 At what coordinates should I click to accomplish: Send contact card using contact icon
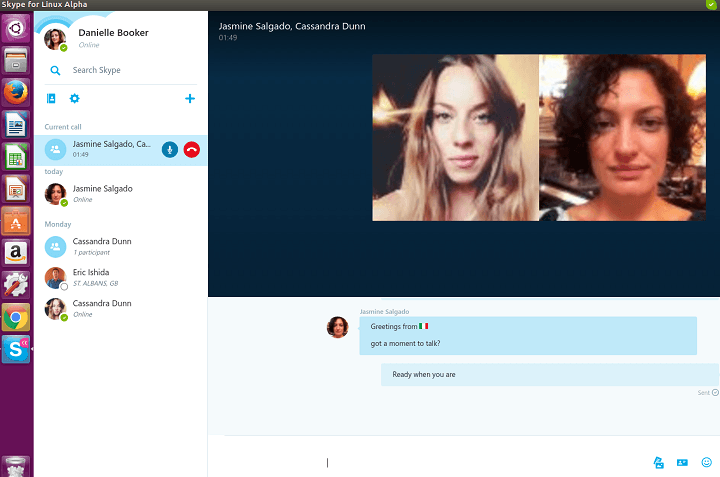click(682, 462)
